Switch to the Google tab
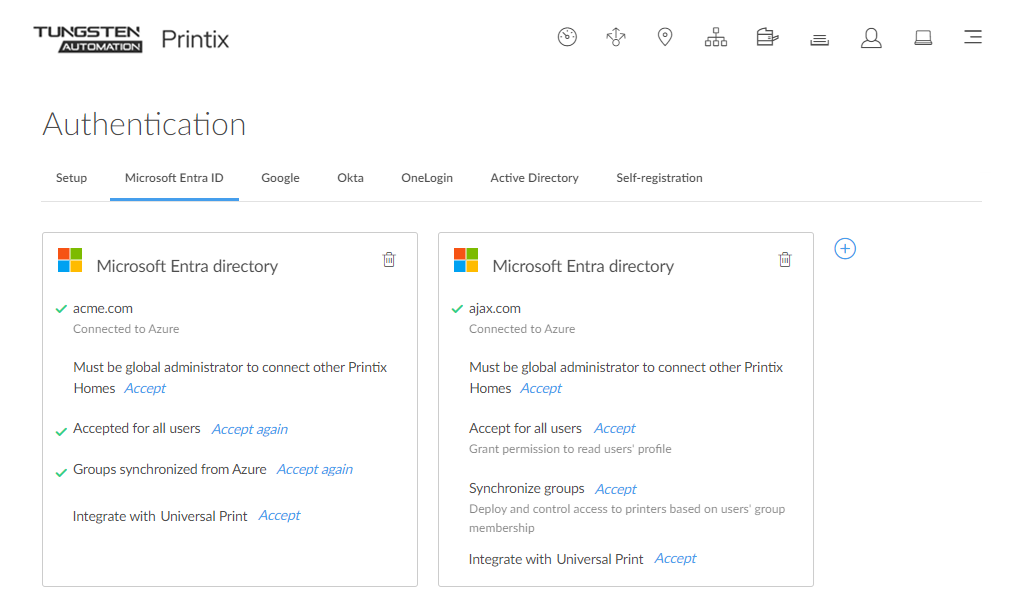Image resolution: width=1024 pixels, height=608 pixels. pos(280,178)
